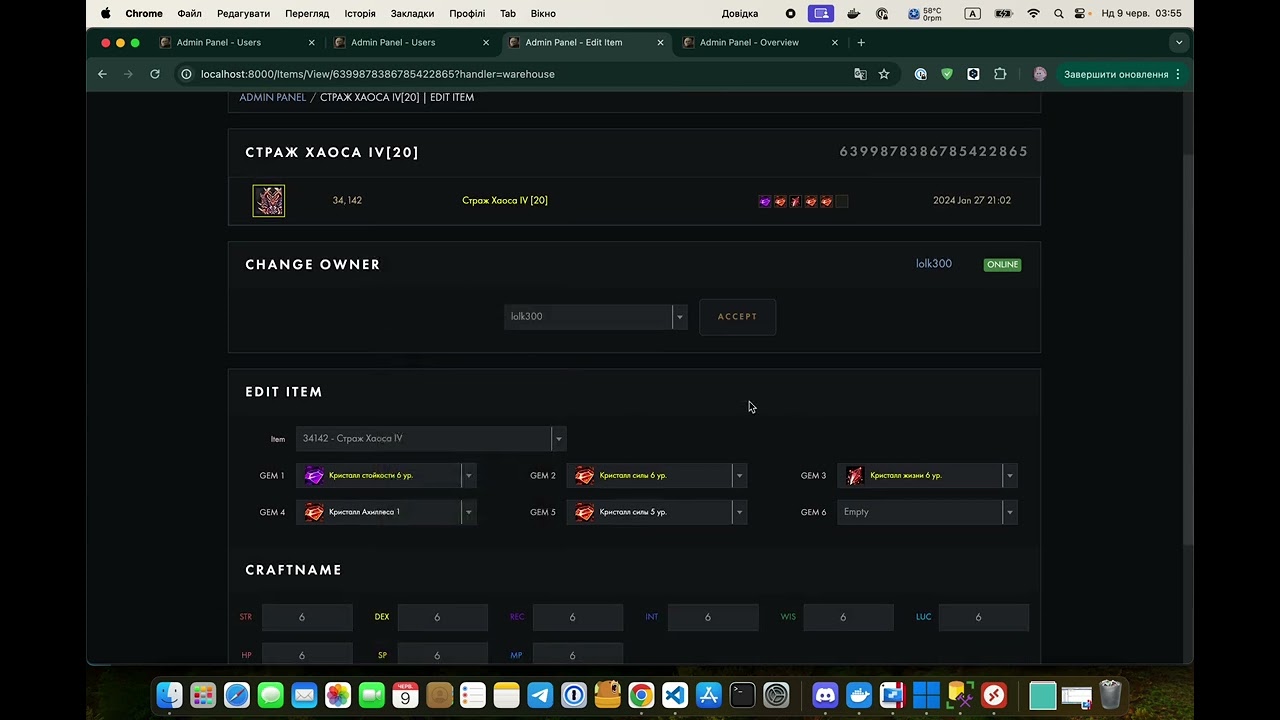Expand the GEM 3 dropdown arrow
The height and width of the screenshot is (720, 1280).
[x=1010, y=476]
